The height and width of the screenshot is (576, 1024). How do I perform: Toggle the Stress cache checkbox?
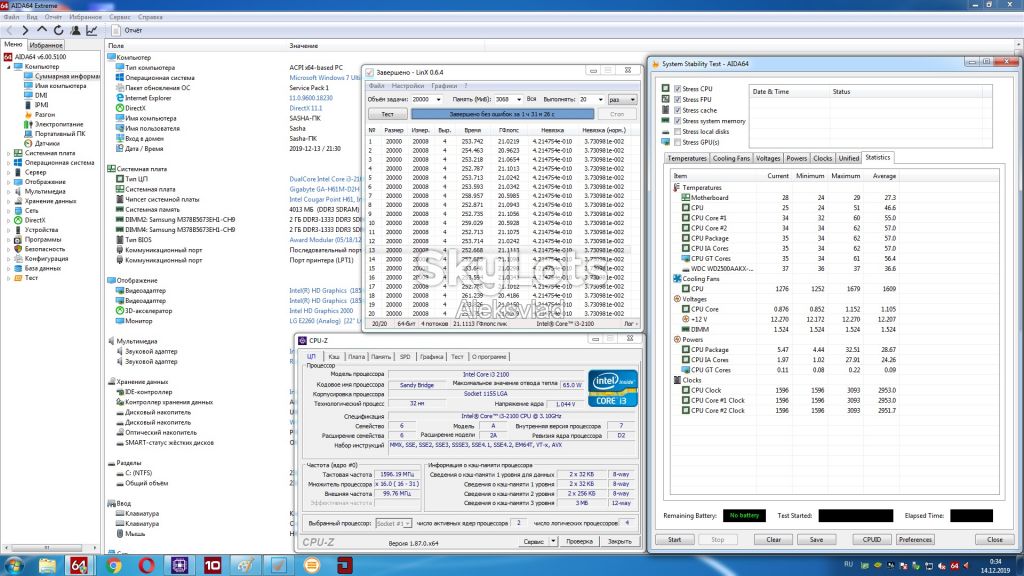click(x=678, y=110)
